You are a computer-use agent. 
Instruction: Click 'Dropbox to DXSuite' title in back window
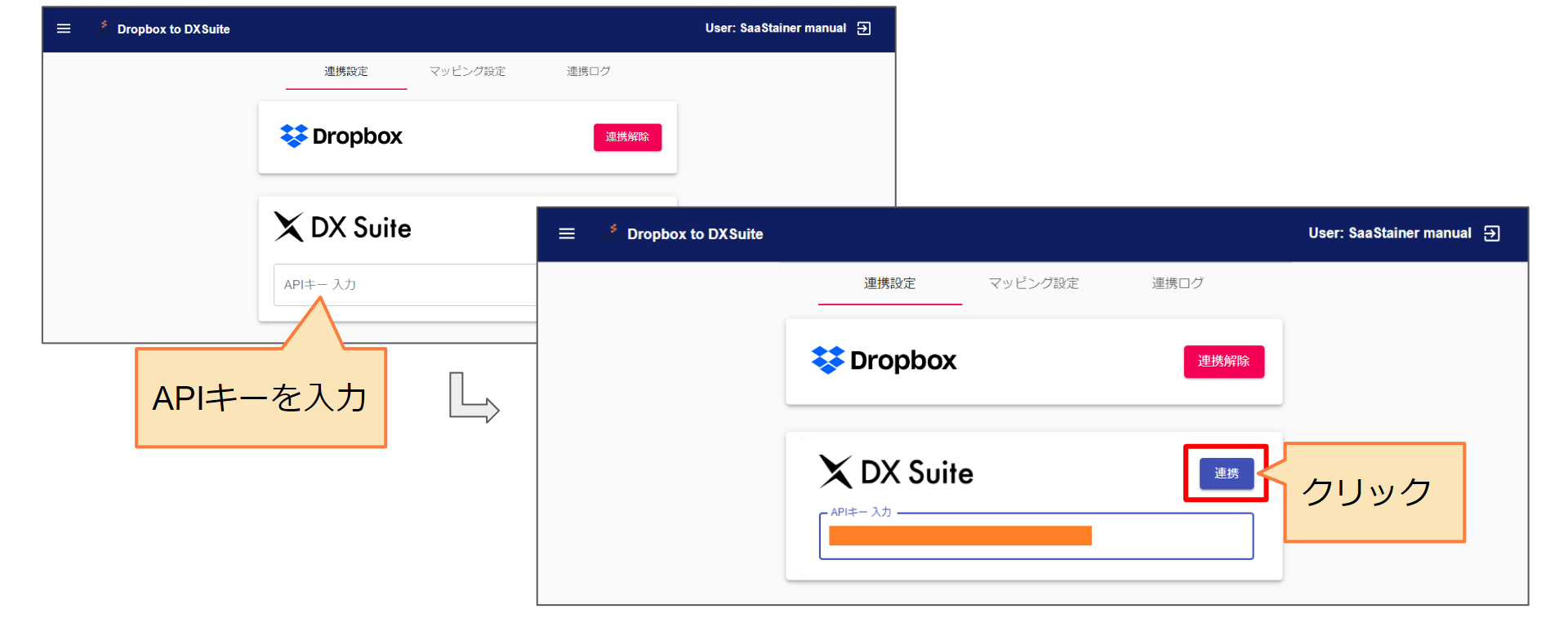[173, 29]
